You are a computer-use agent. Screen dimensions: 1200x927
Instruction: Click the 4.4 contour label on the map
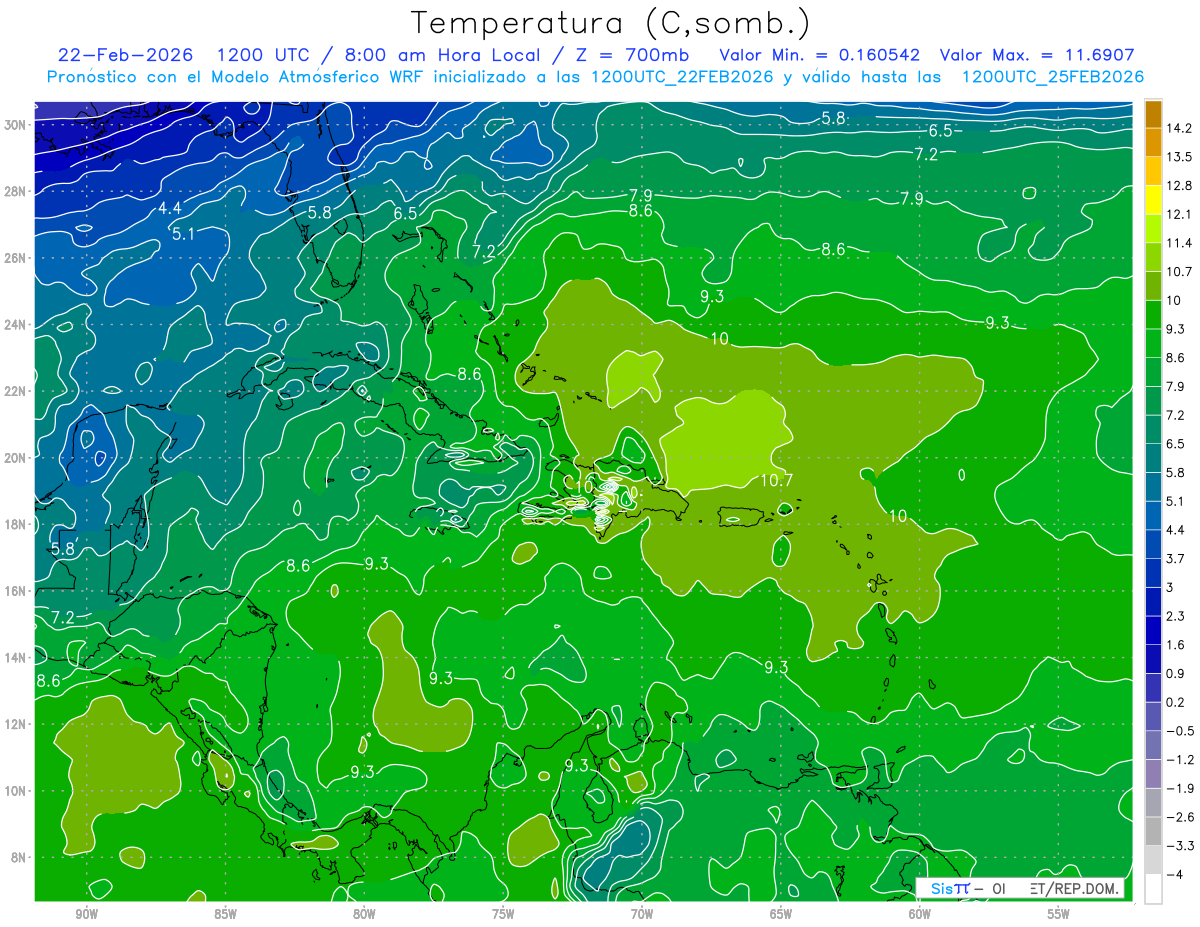pos(170,209)
